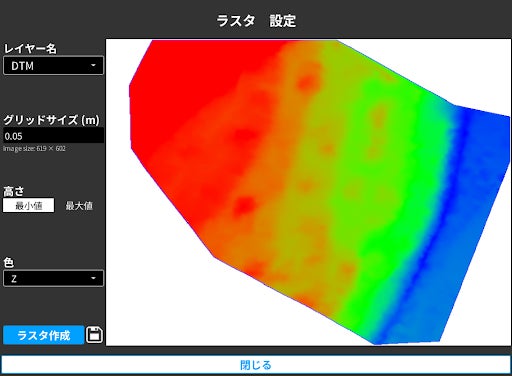Image resolution: width=512 pixels, height=376 pixels.
Task: Click the グリッドサイズ (m) label
Action: click(x=51, y=120)
